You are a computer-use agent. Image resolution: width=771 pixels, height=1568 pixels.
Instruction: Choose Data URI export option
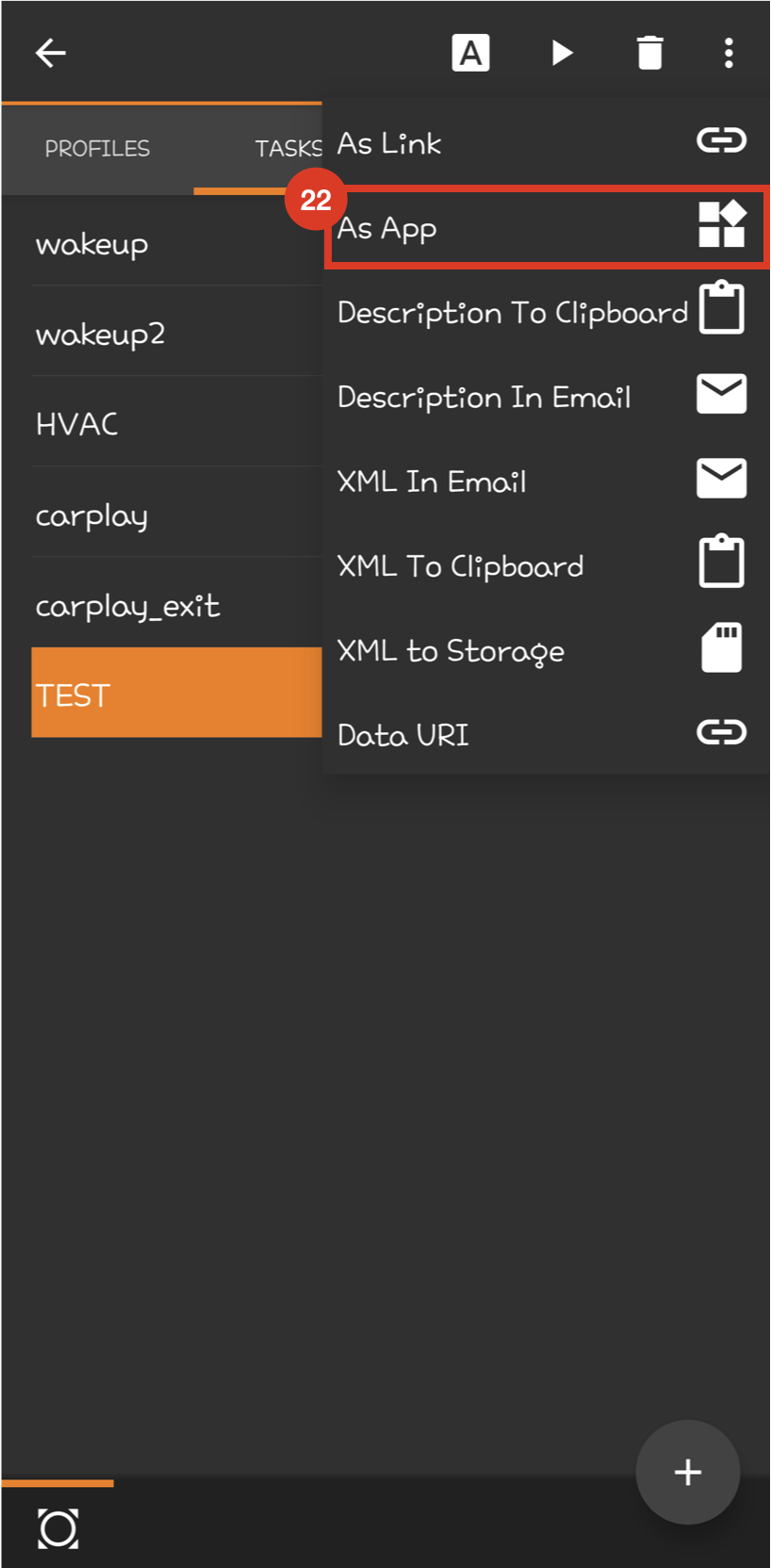click(x=546, y=735)
